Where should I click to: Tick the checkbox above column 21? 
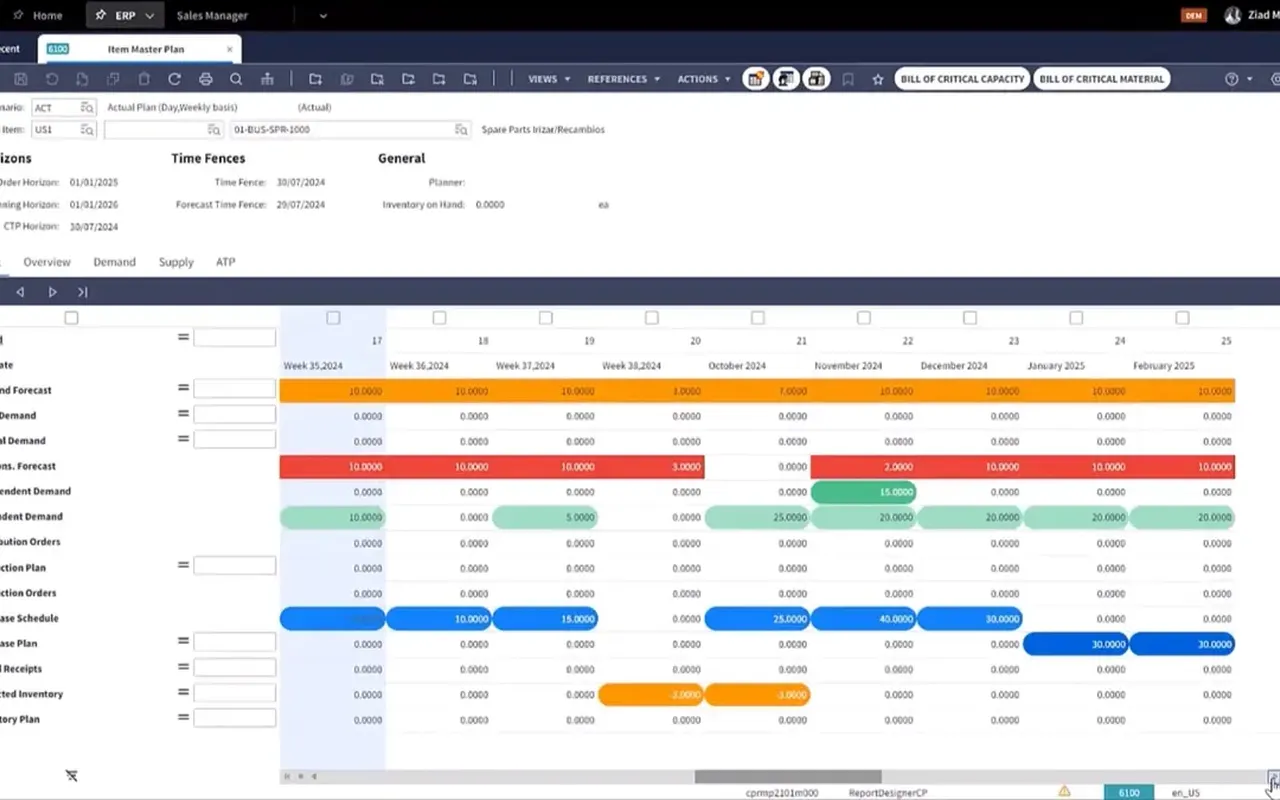point(758,318)
